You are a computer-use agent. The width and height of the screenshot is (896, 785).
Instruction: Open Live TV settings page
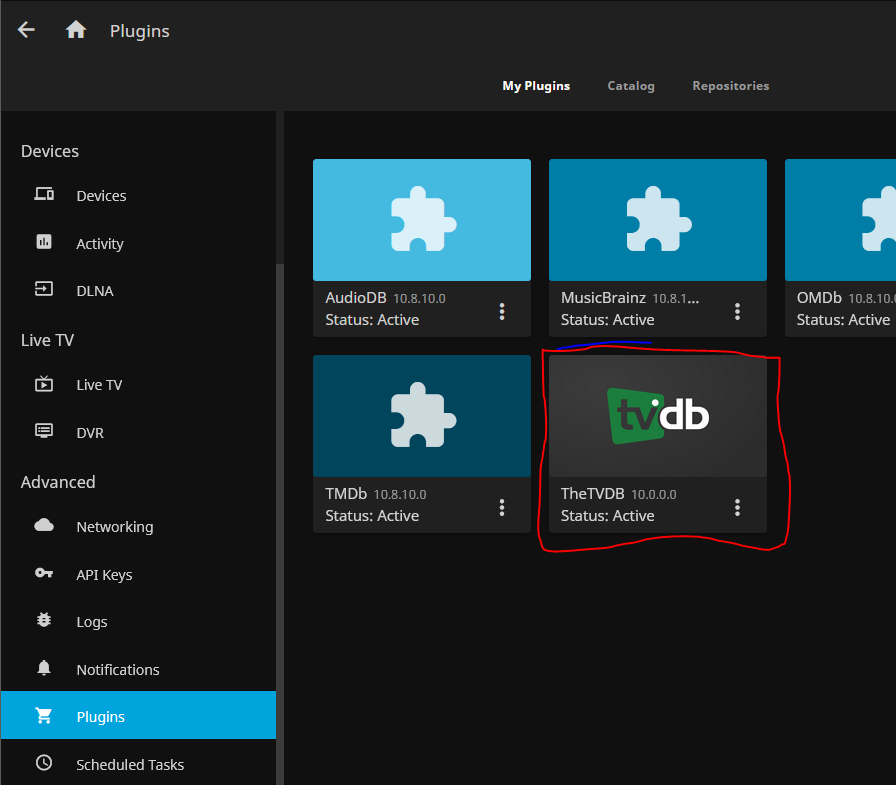click(99, 385)
